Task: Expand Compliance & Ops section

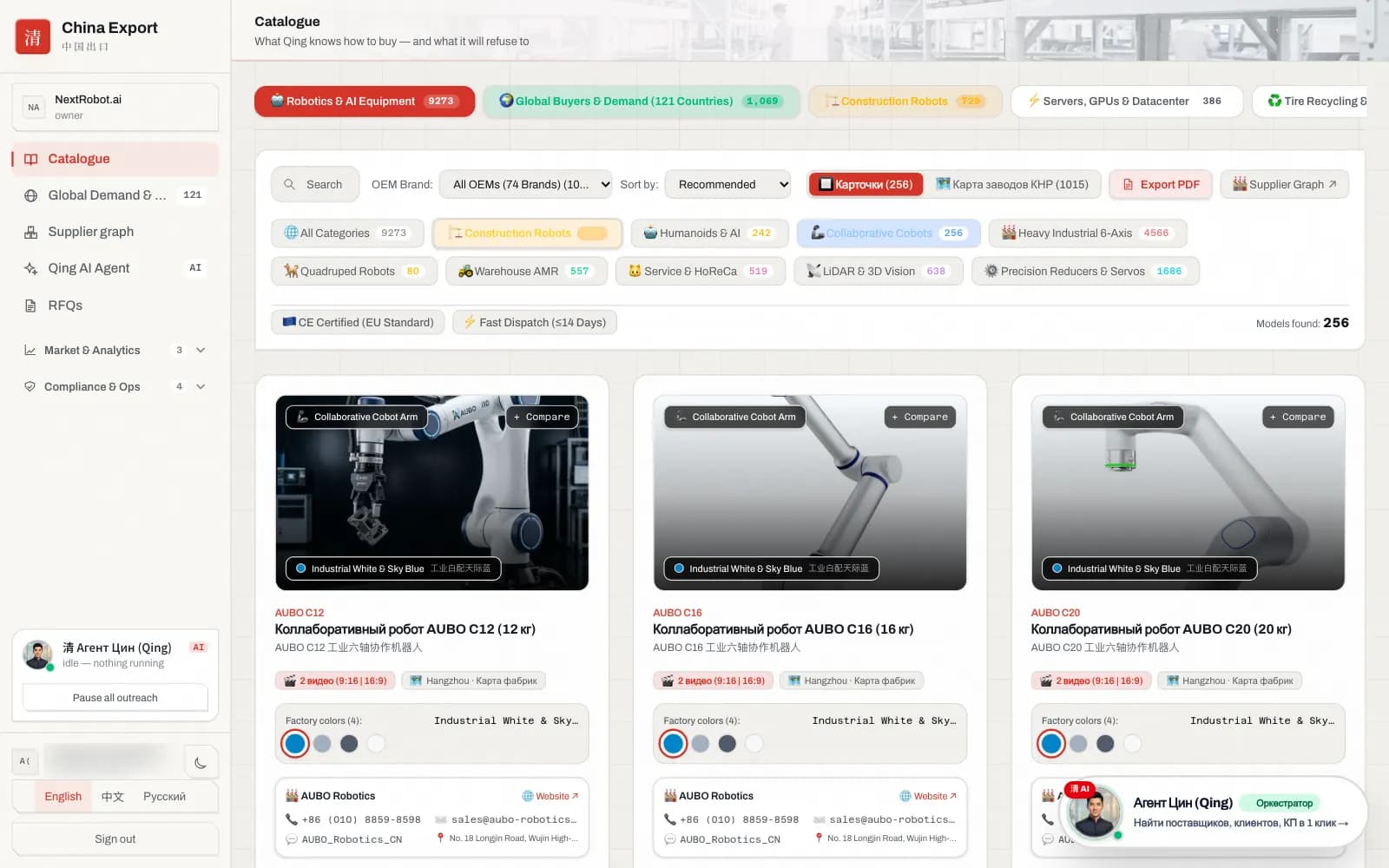Action: [115, 386]
